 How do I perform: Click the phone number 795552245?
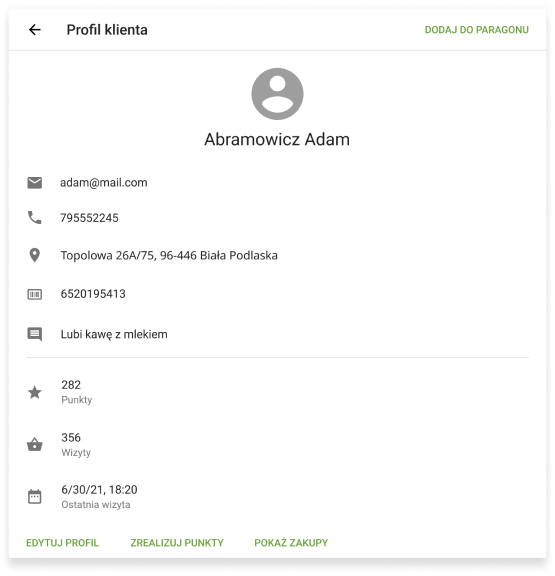(89, 218)
